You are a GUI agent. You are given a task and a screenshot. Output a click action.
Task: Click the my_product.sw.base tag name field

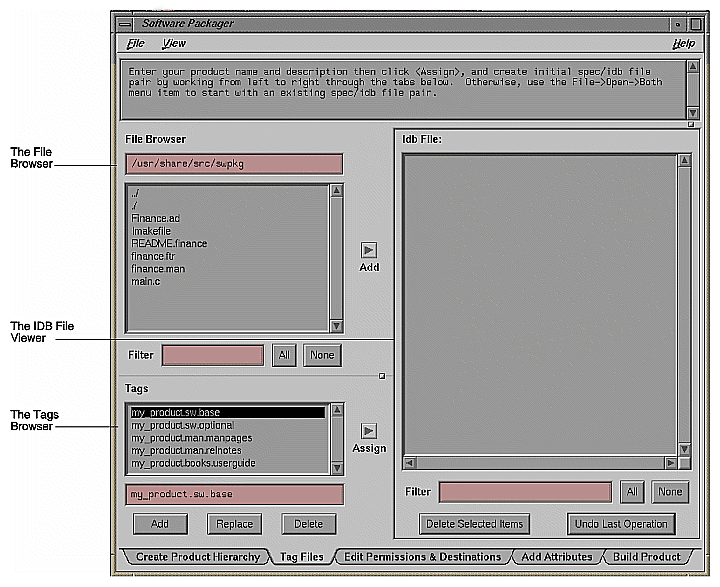pos(234,495)
